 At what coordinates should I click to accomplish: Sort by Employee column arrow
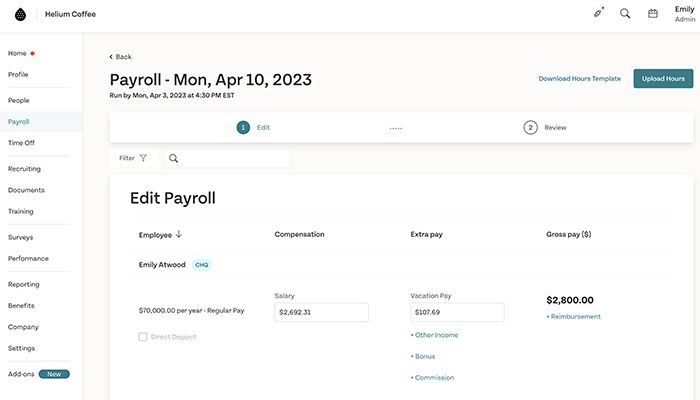(179, 234)
